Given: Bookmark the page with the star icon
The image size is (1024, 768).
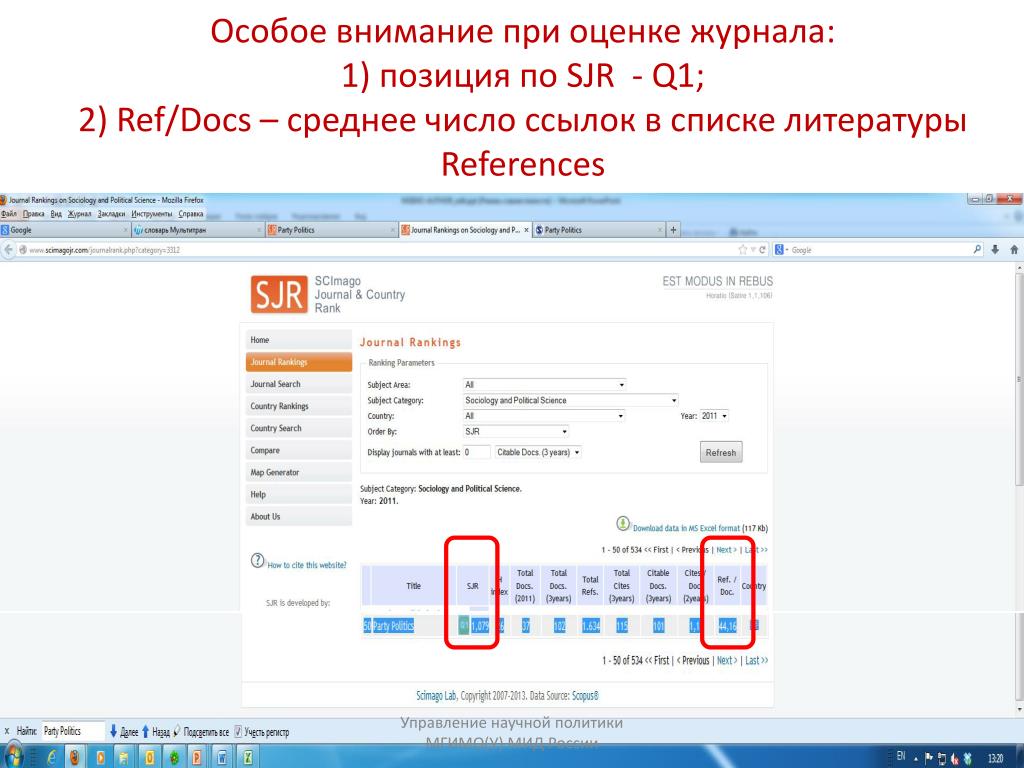Looking at the screenshot, I should pyautogui.click(x=742, y=249).
